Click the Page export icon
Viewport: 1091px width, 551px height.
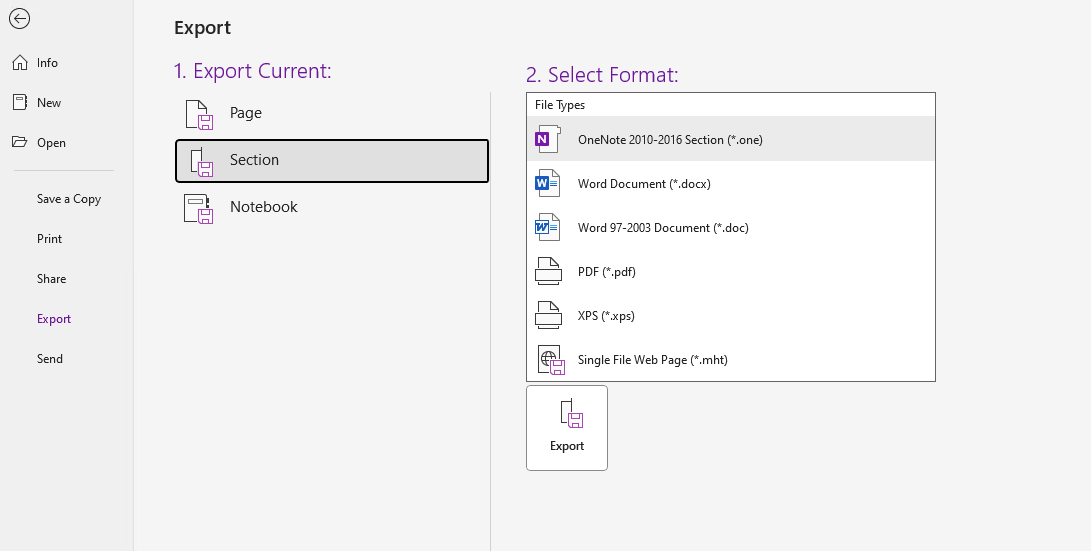pos(199,114)
